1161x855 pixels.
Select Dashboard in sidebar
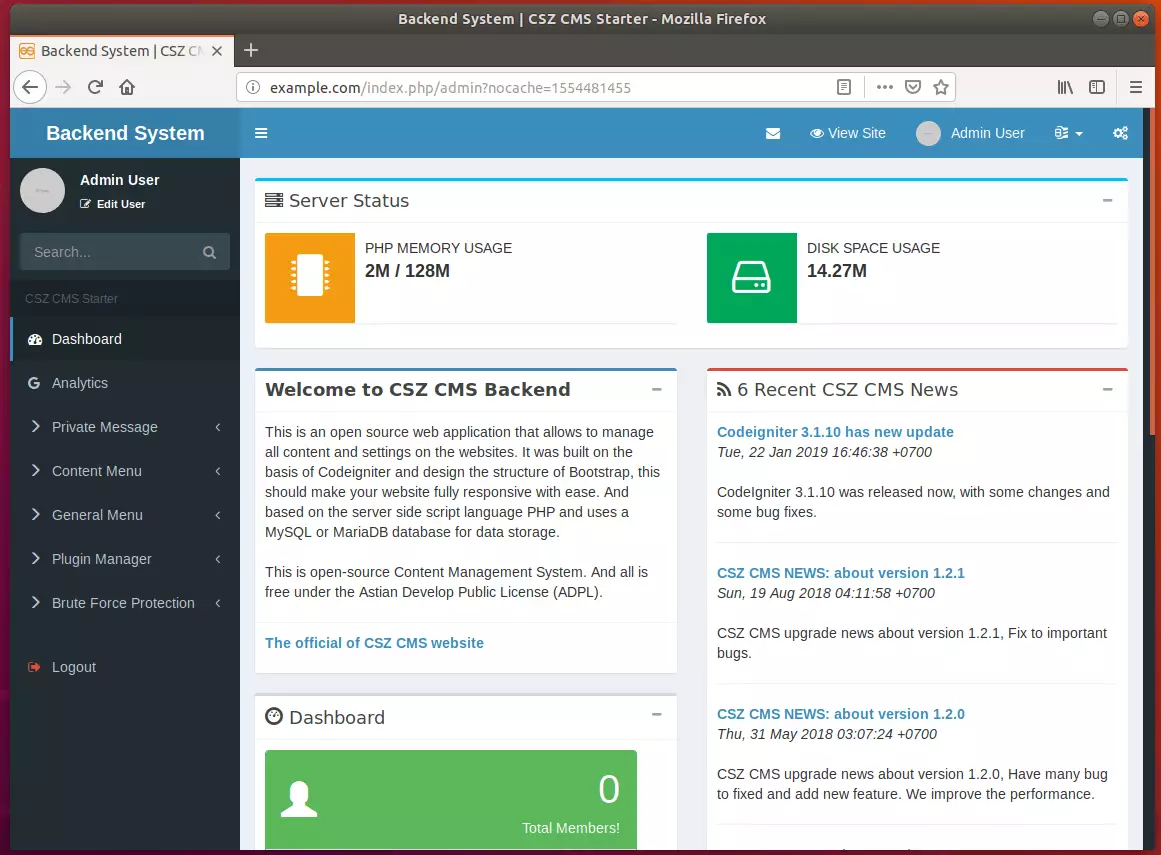click(124, 339)
